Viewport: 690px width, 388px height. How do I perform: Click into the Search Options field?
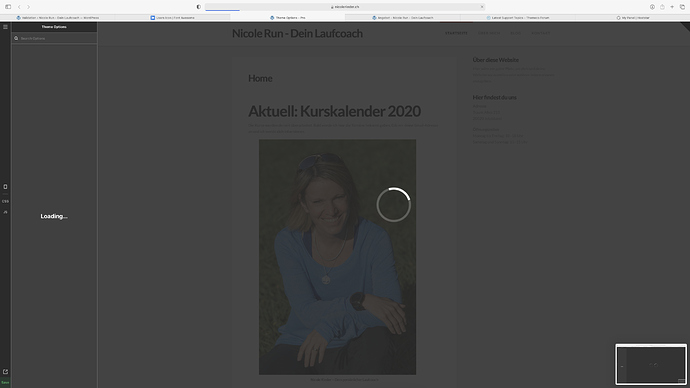pyautogui.click(x=54, y=38)
